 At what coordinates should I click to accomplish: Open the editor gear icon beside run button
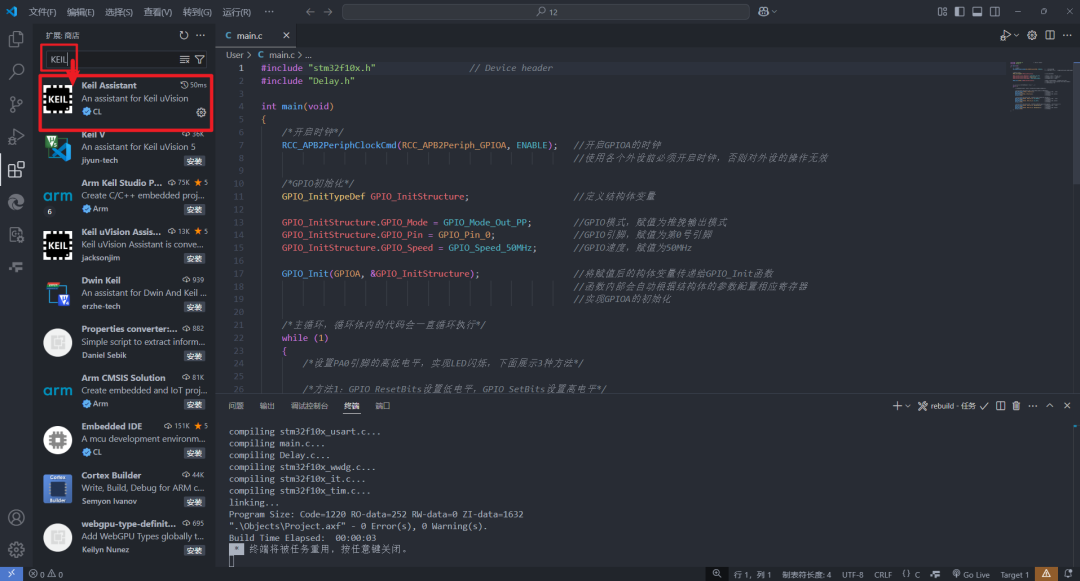tap(1032, 35)
